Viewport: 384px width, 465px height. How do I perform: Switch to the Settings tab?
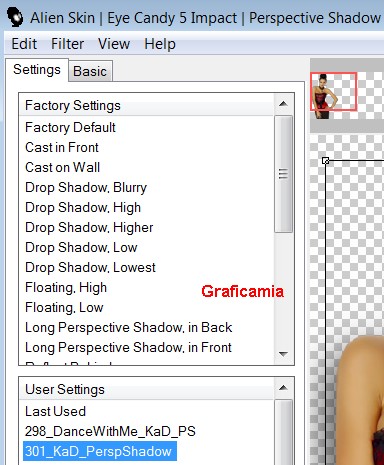tap(37, 70)
